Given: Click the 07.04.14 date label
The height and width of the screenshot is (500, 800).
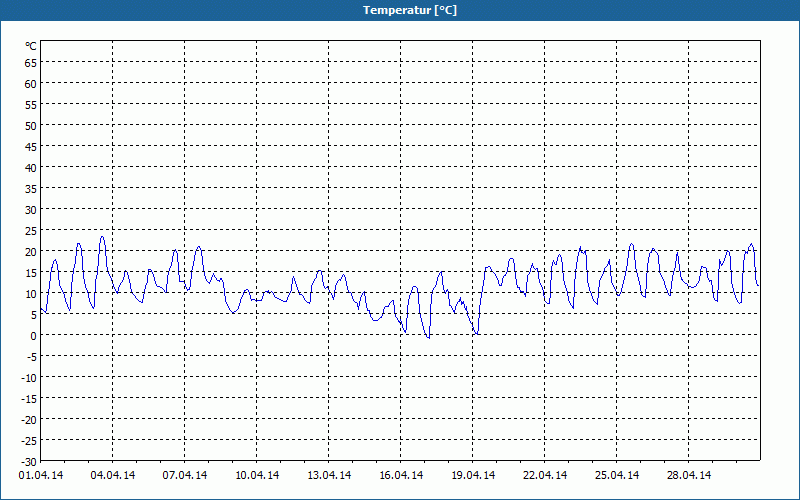Looking at the screenshot, I should (185, 475).
